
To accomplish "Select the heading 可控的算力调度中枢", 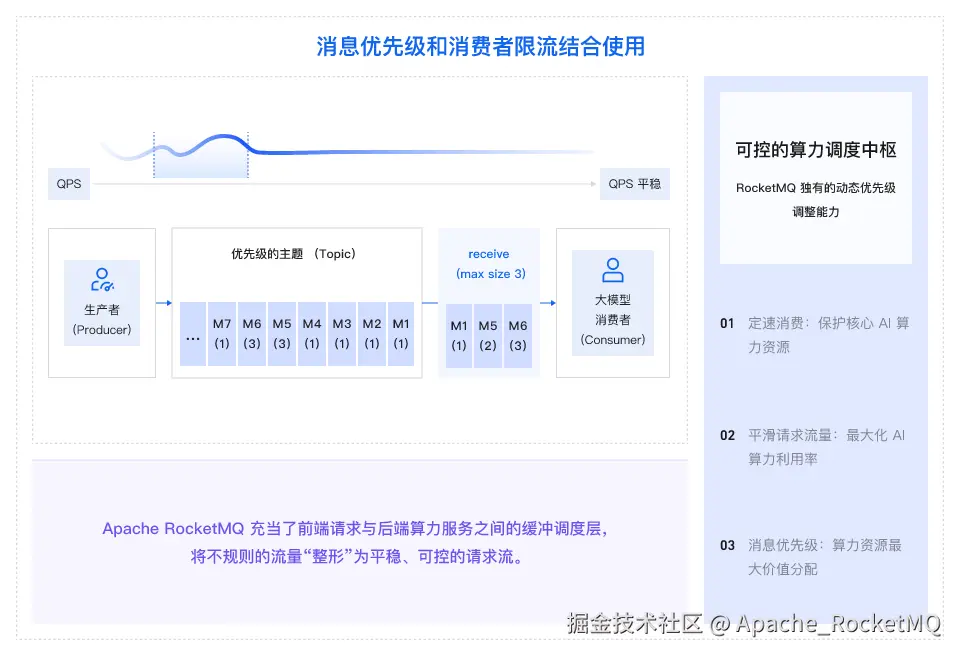I will (x=816, y=150).
